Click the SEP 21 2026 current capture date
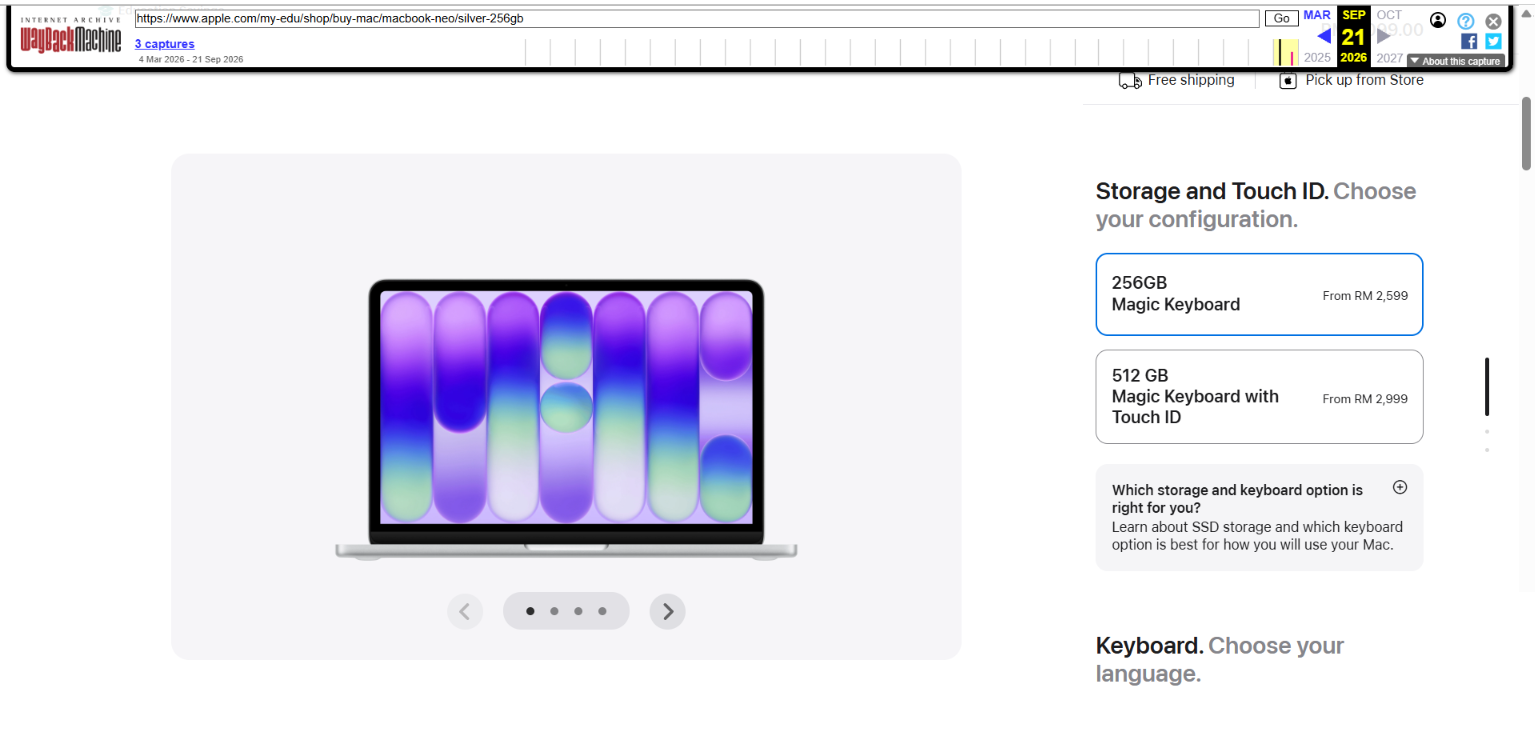Image resolution: width=1535 pixels, height=746 pixels. point(1354,36)
